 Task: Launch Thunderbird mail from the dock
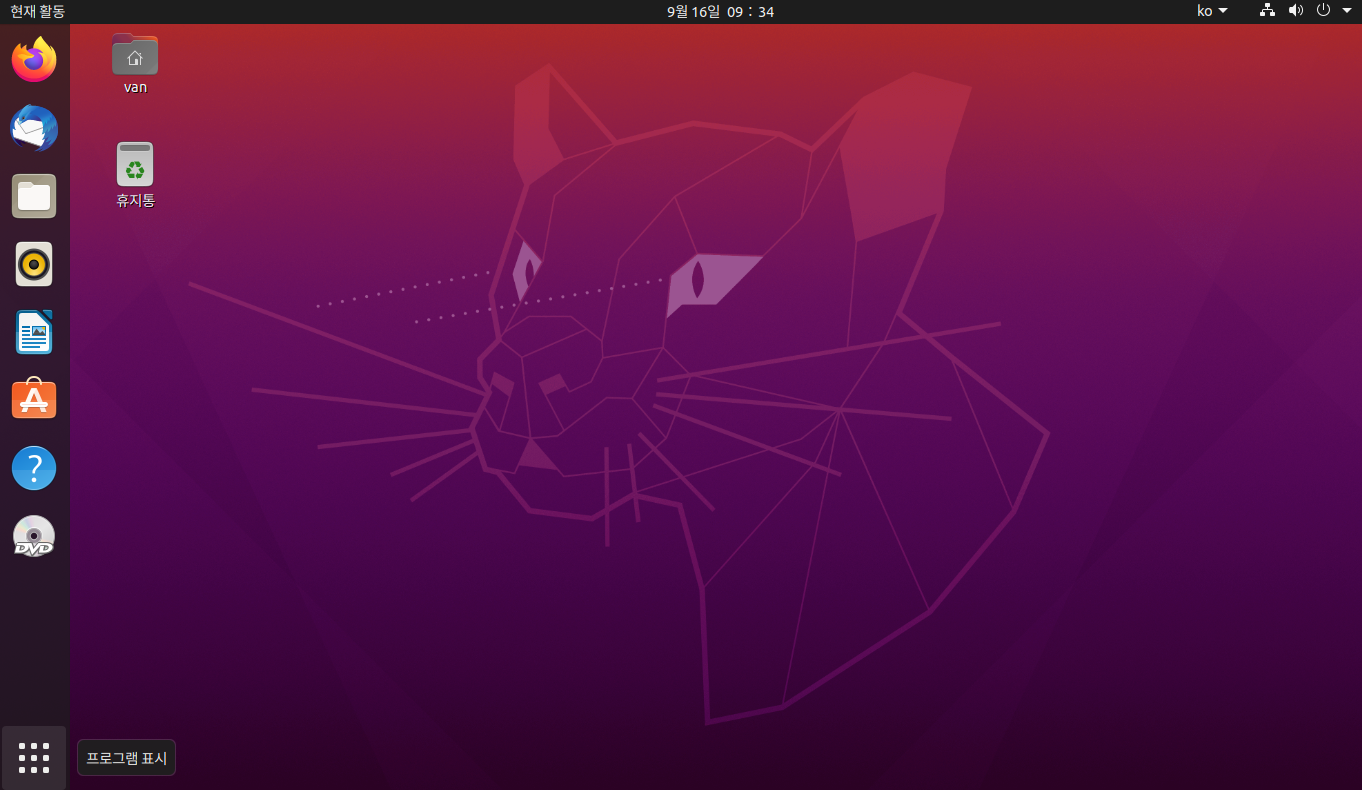tap(34, 128)
